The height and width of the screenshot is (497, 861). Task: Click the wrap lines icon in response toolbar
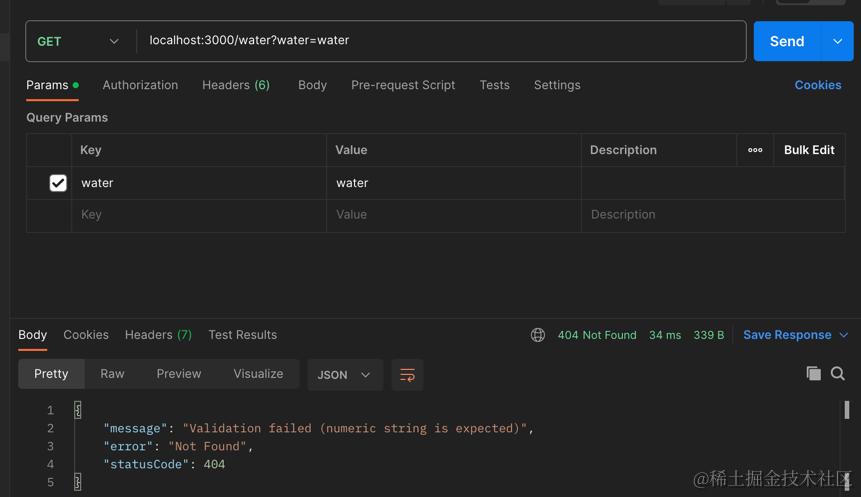(x=407, y=375)
